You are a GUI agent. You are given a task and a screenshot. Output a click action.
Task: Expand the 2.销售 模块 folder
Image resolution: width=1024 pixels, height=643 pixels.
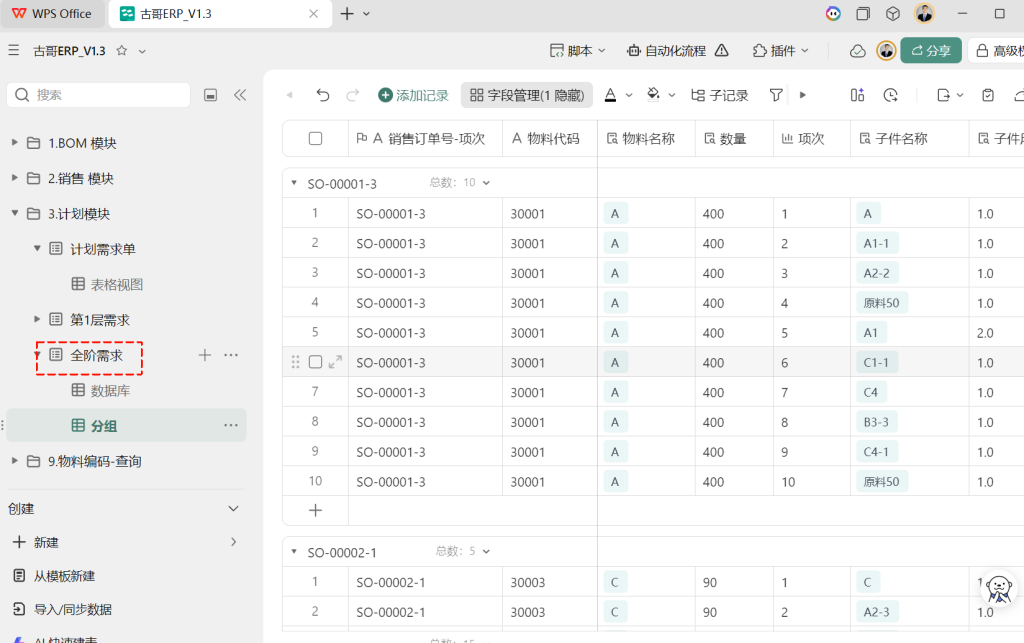14,178
